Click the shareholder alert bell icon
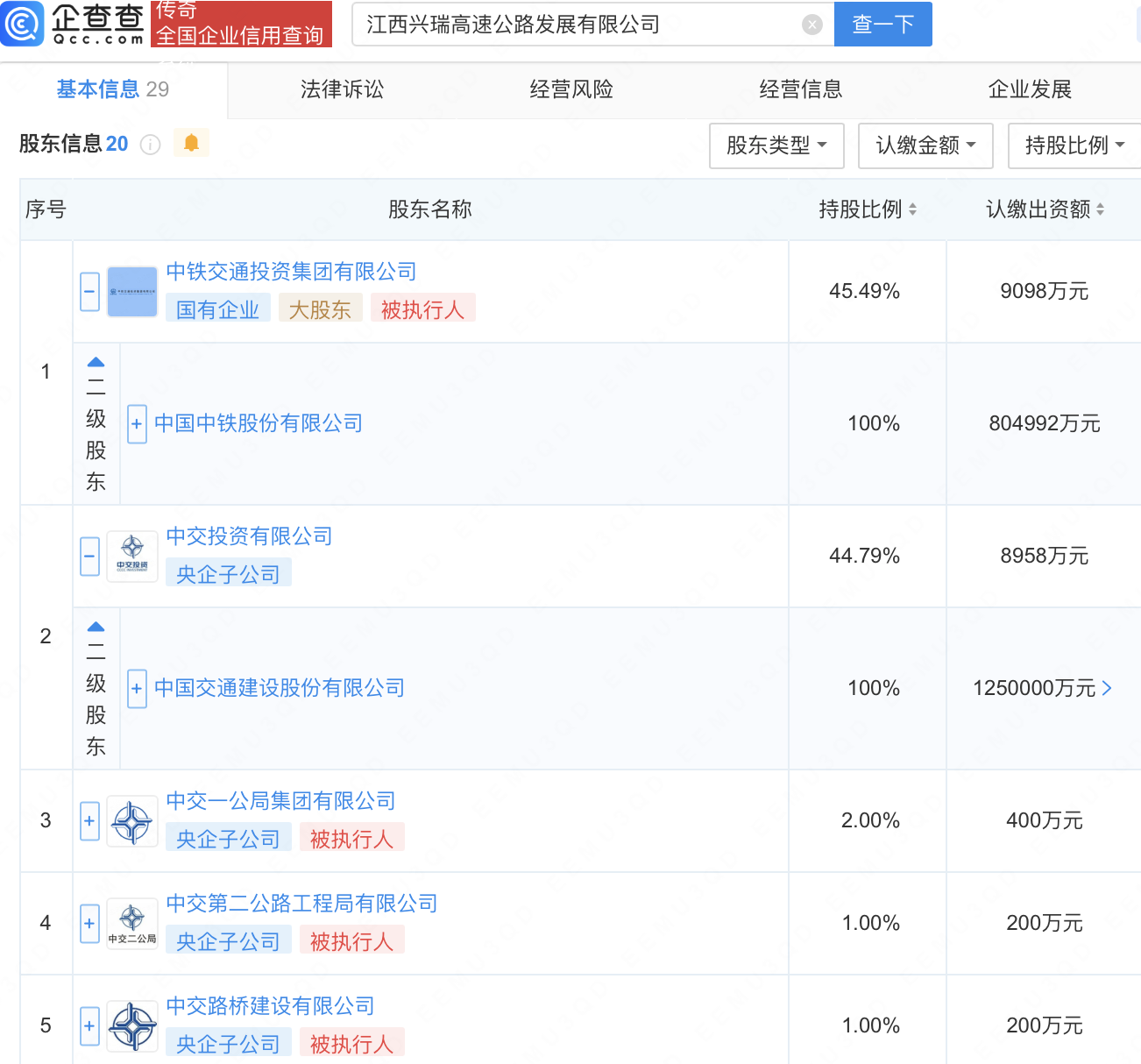Image resolution: width=1141 pixels, height=1064 pixels. [191, 143]
